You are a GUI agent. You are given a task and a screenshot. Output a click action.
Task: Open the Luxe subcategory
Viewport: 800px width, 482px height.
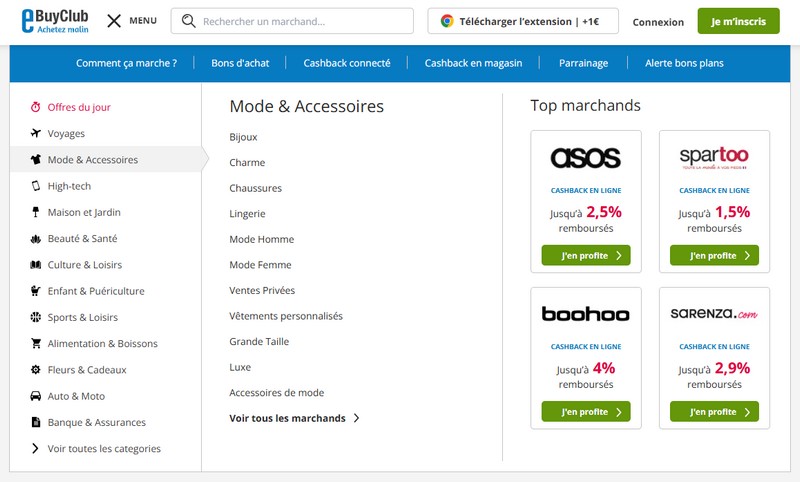(240, 367)
